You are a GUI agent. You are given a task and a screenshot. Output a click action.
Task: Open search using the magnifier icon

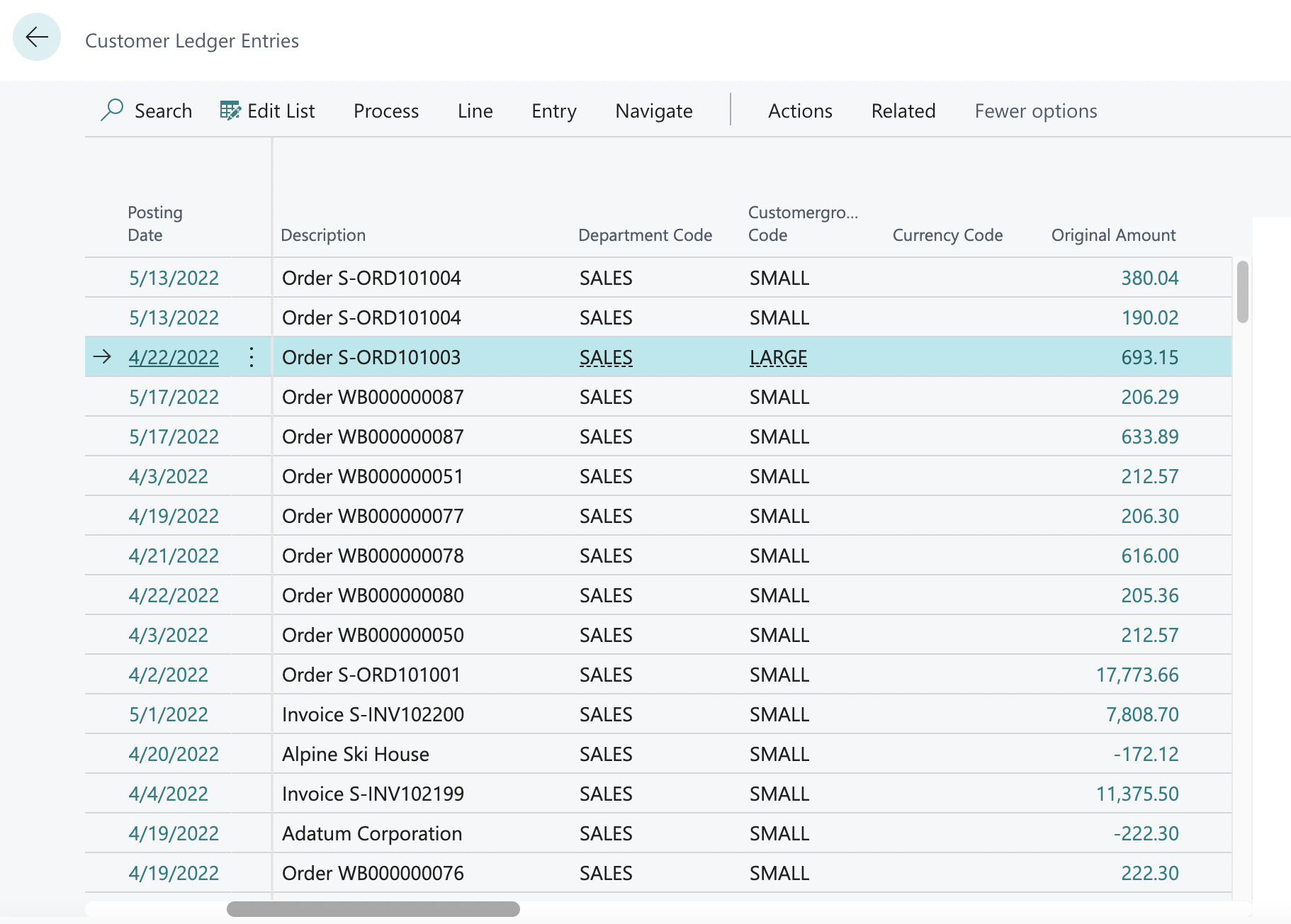click(112, 111)
